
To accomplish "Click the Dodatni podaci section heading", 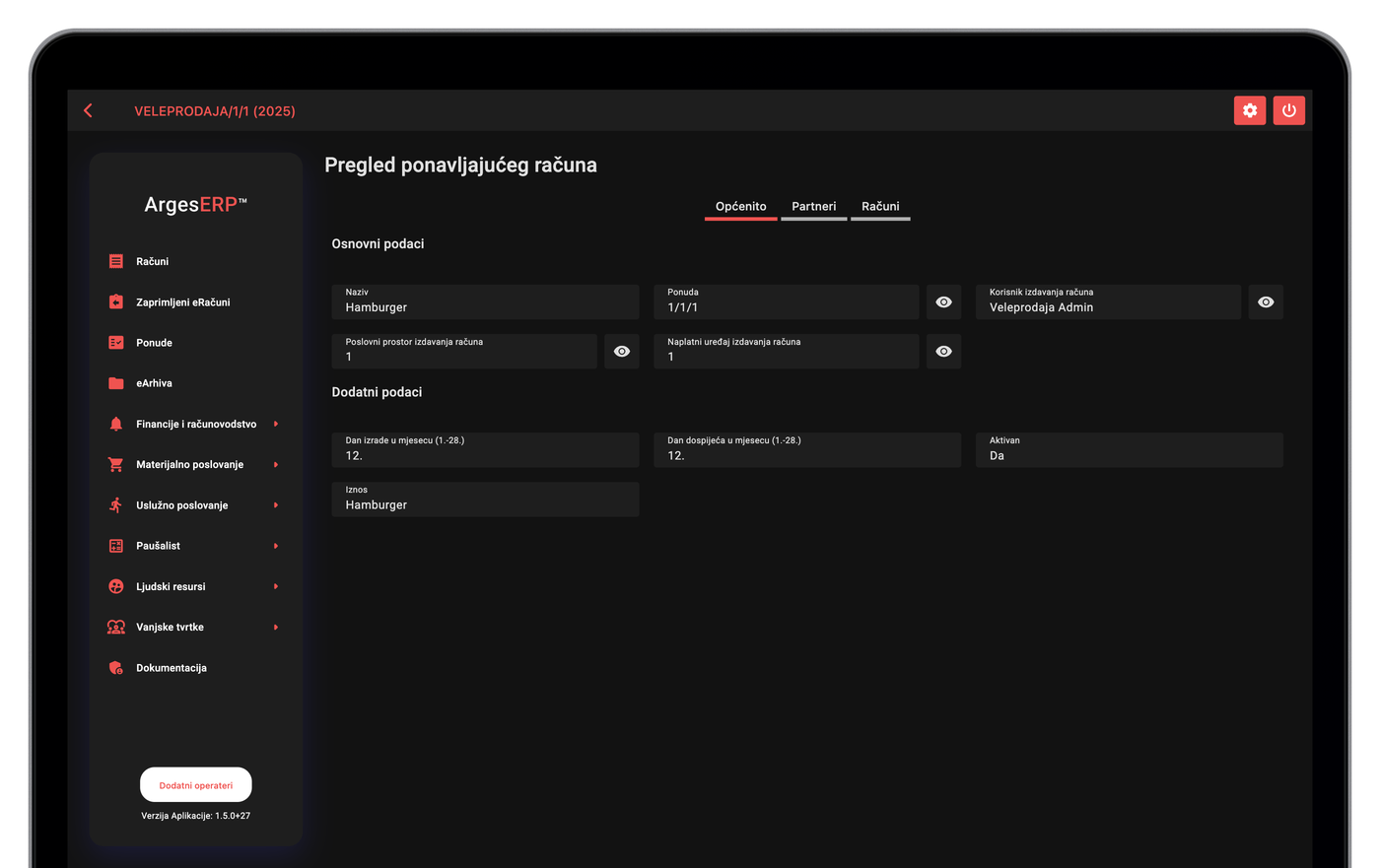I will click(x=377, y=392).
